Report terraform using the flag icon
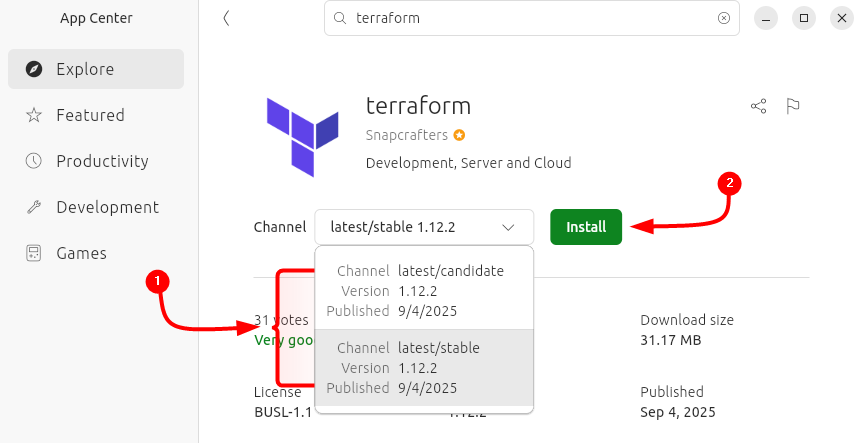Image resolution: width=856 pixels, height=443 pixels. point(793,106)
